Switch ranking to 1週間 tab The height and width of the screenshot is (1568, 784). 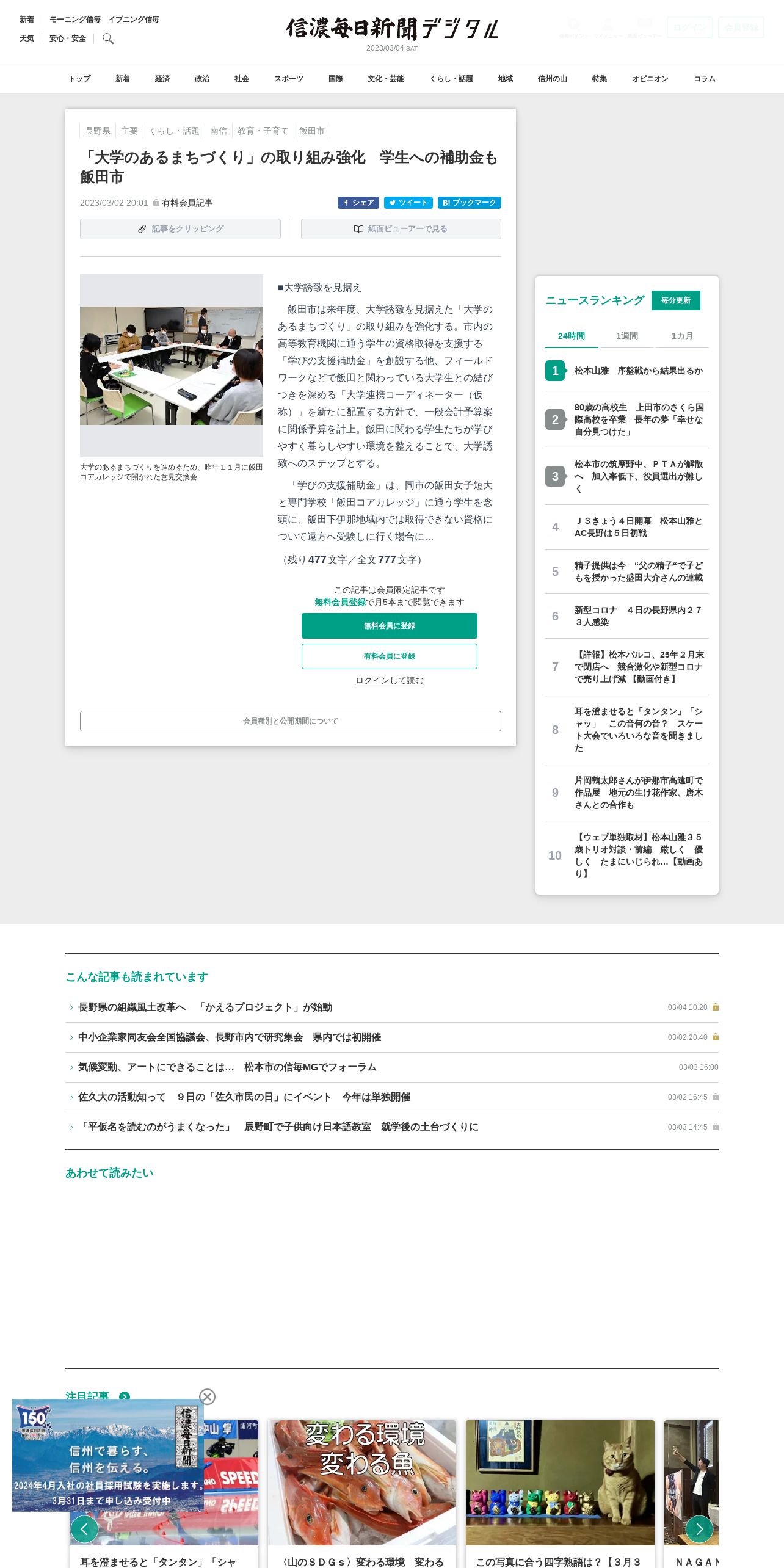click(x=627, y=336)
